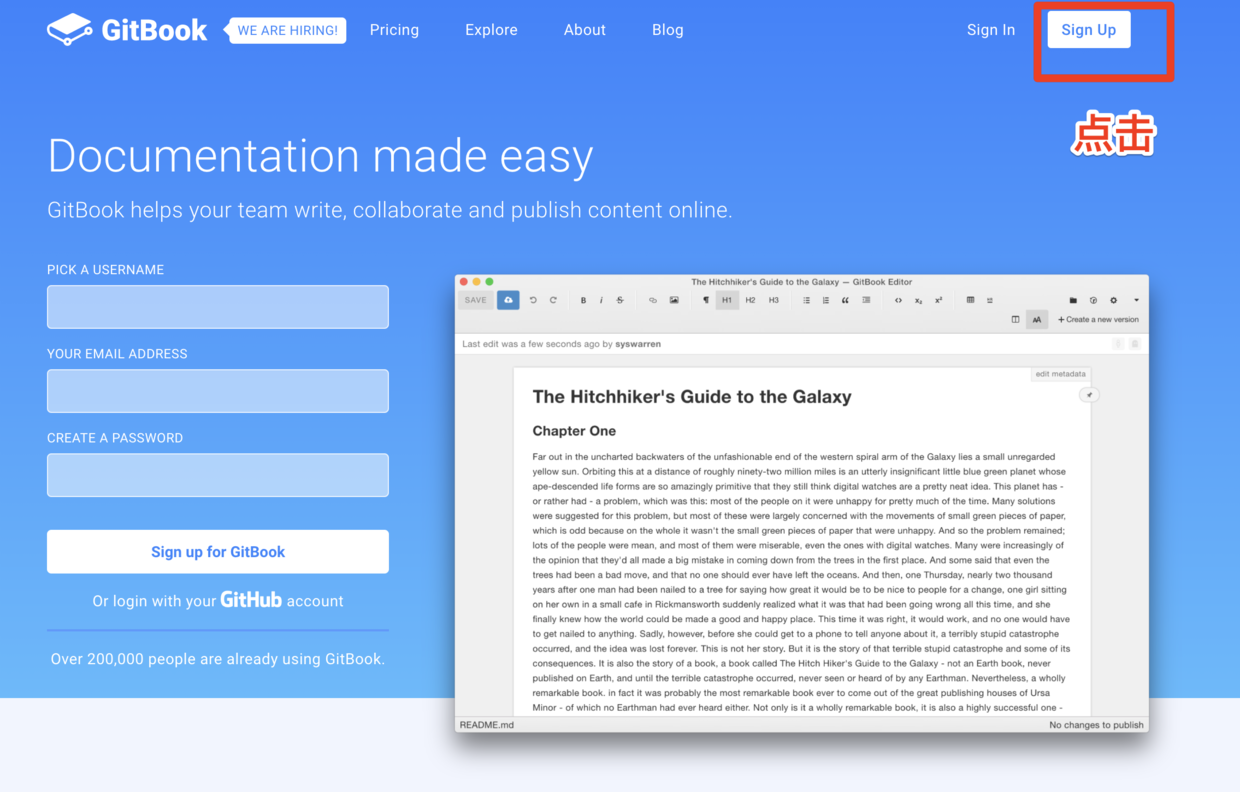Screen dimensions: 1240x792
Task: Click No changes to publish status
Action: pos(1096,725)
